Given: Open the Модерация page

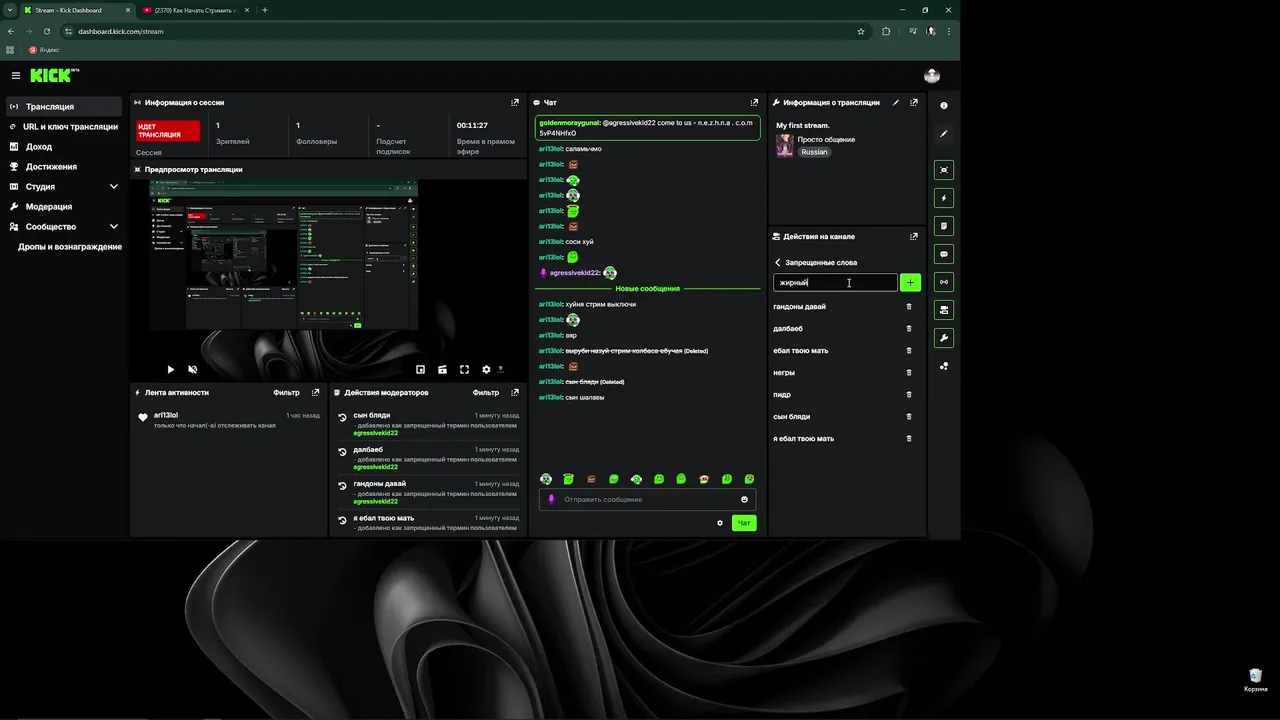Looking at the screenshot, I should point(65,207).
